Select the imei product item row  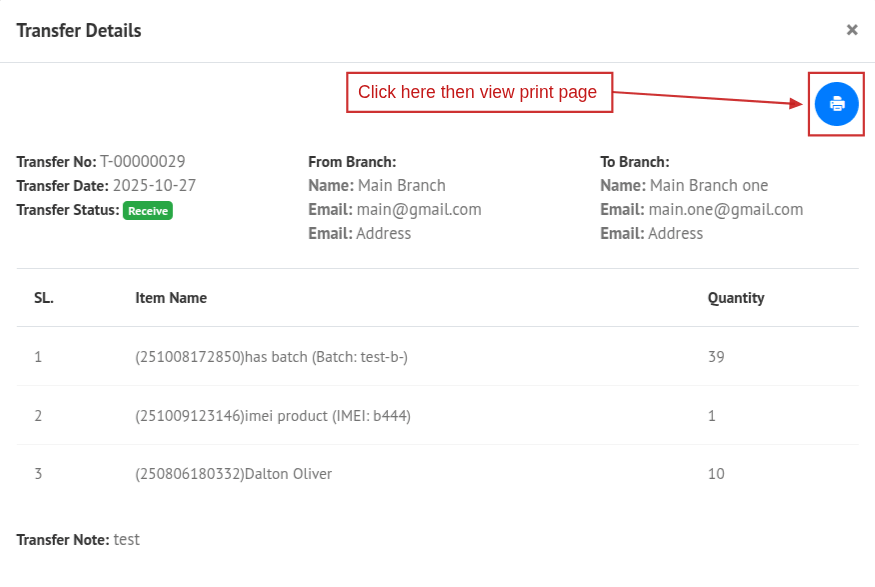point(273,416)
